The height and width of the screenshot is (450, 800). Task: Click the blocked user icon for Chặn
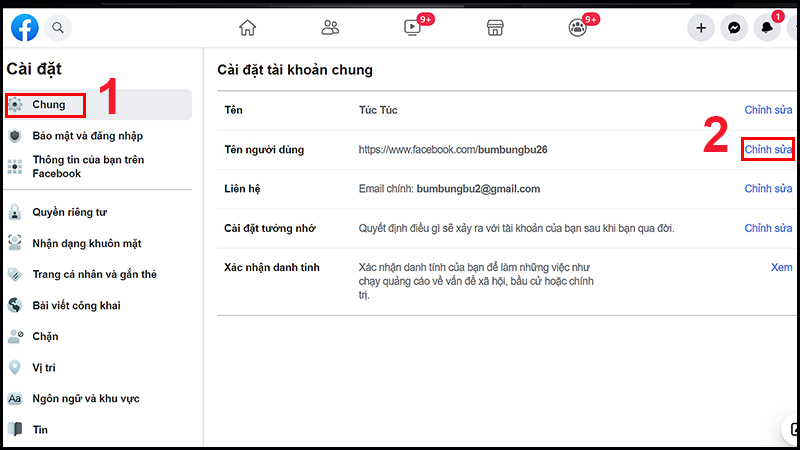pyautogui.click(x=15, y=336)
